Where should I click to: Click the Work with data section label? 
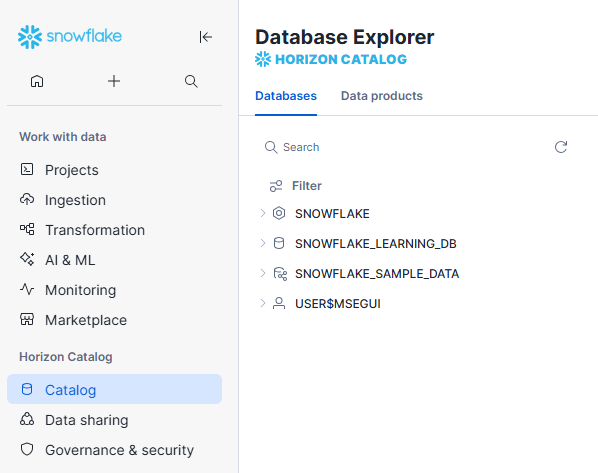(63, 137)
